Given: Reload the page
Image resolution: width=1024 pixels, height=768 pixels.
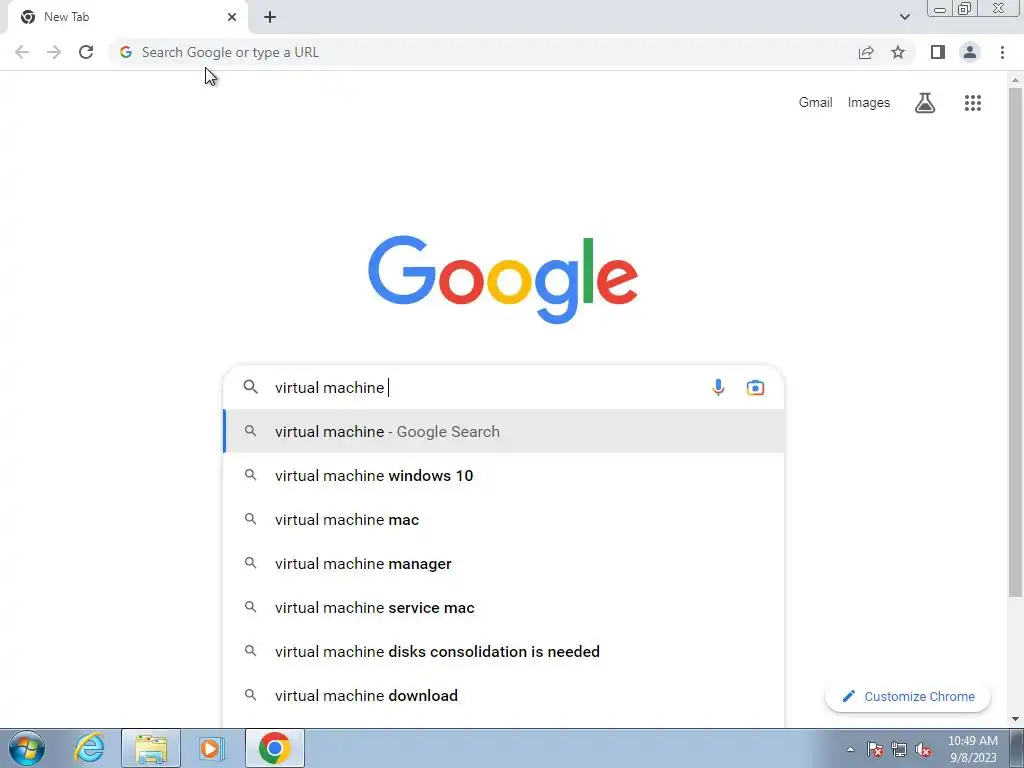Looking at the screenshot, I should tap(86, 52).
